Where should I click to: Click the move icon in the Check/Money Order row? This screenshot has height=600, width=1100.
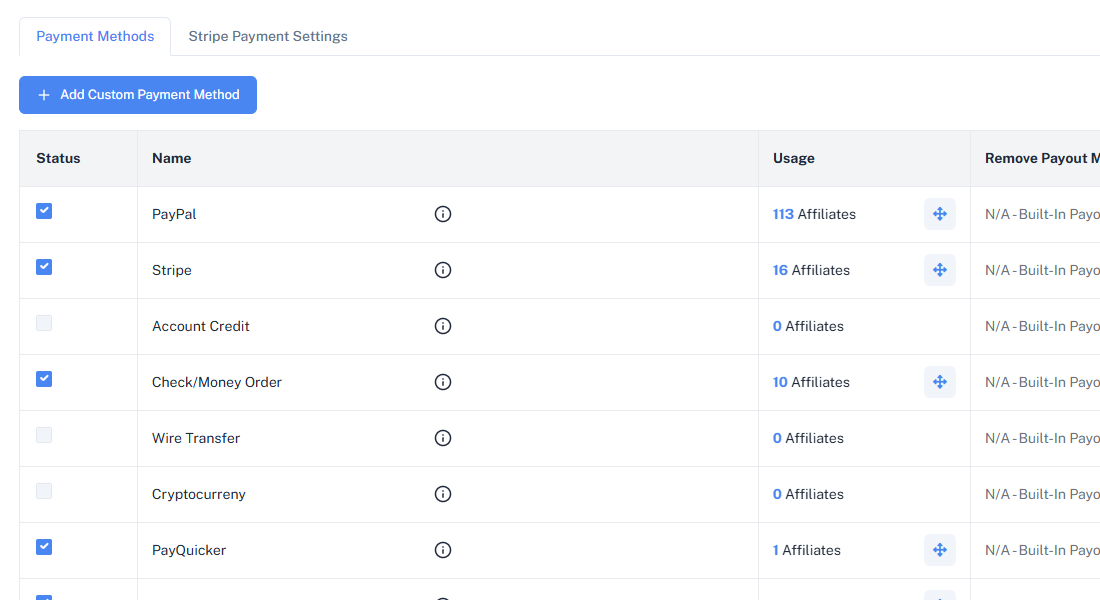[x=939, y=381]
